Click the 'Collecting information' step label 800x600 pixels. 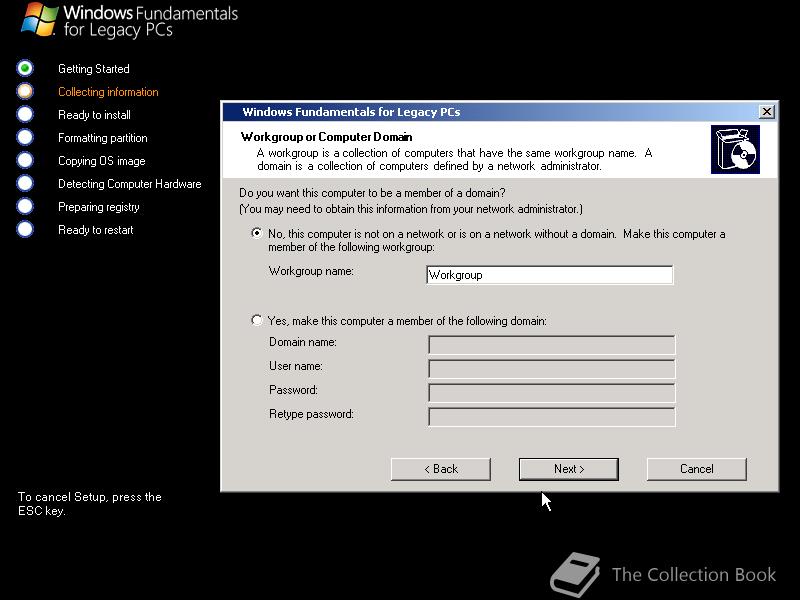tap(108, 92)
